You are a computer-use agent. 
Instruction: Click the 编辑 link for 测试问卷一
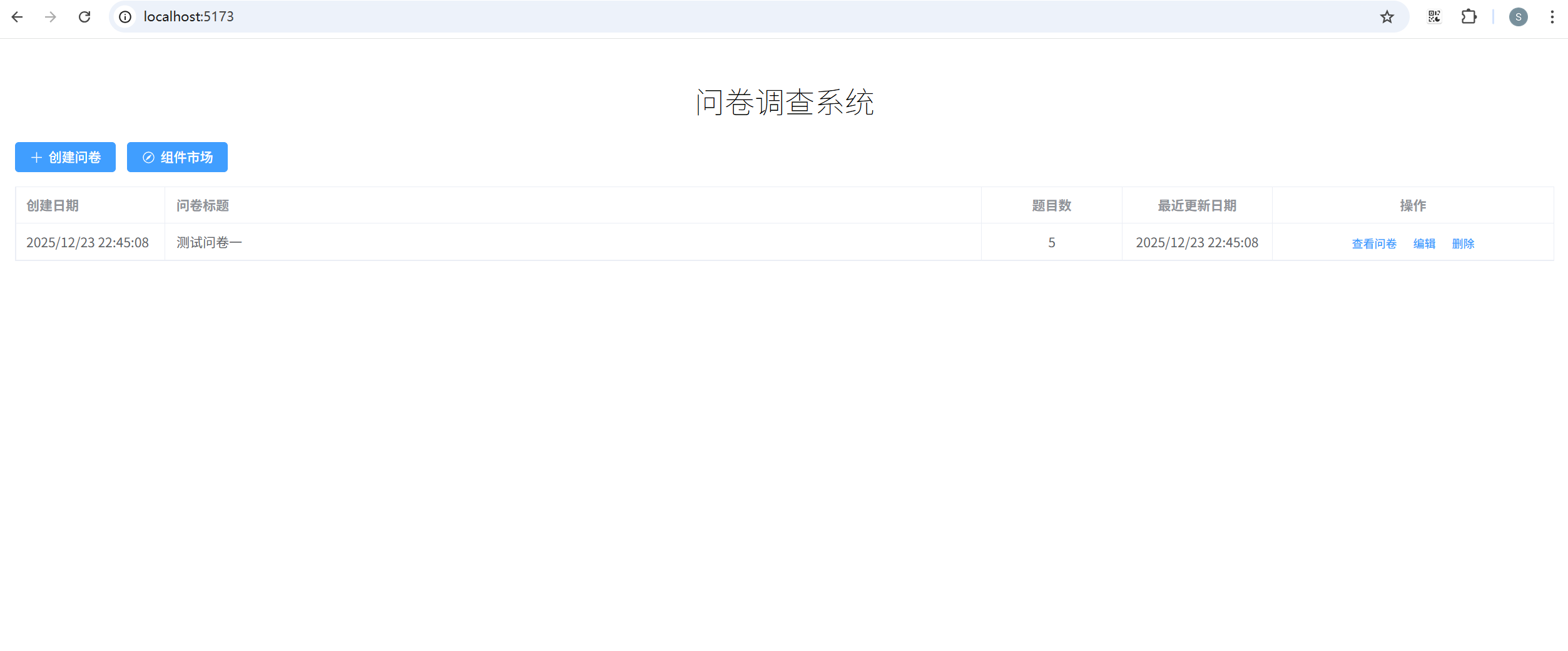[1424, 243]
